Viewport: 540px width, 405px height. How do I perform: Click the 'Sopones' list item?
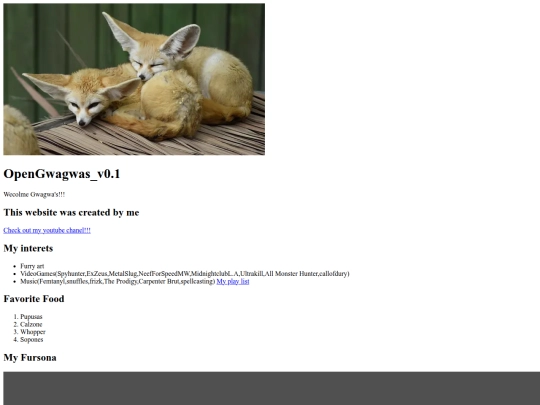tap(32, 340)
